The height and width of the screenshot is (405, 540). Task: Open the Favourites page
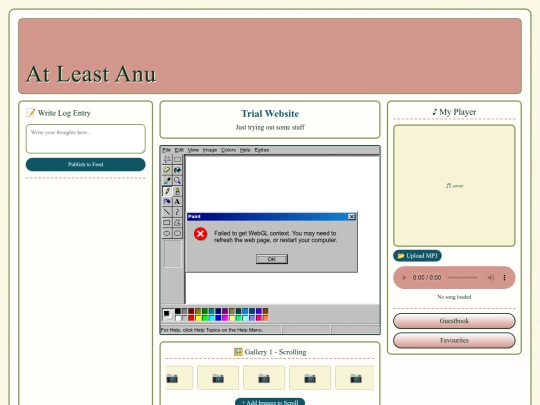[454, 340]
